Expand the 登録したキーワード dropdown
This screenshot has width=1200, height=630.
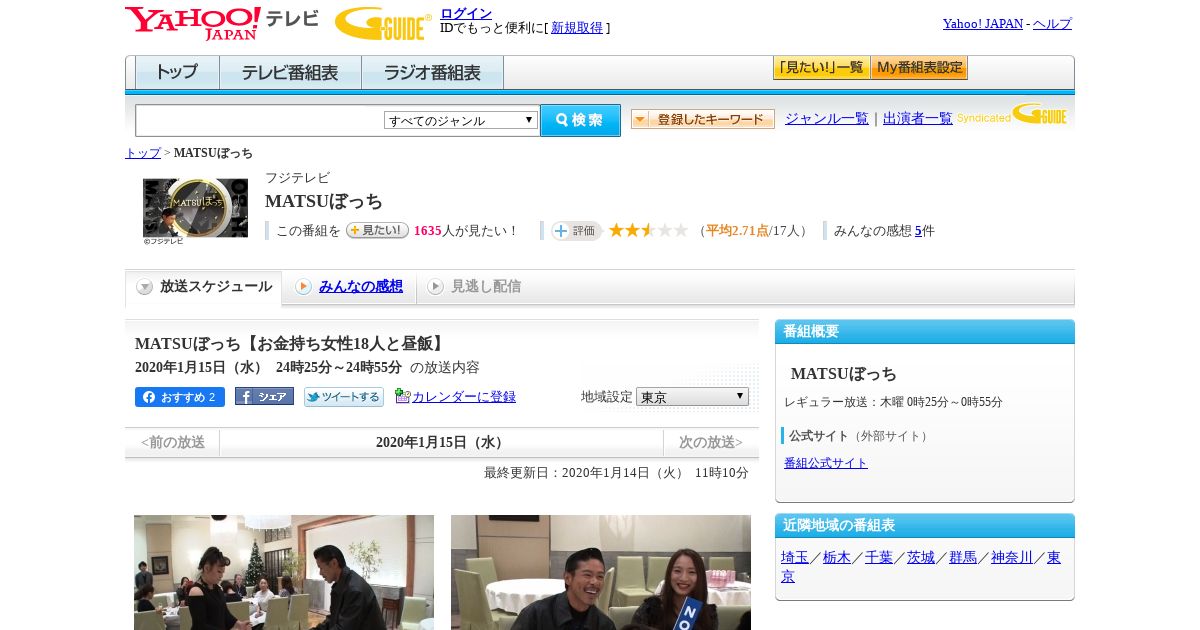[702, 119]
